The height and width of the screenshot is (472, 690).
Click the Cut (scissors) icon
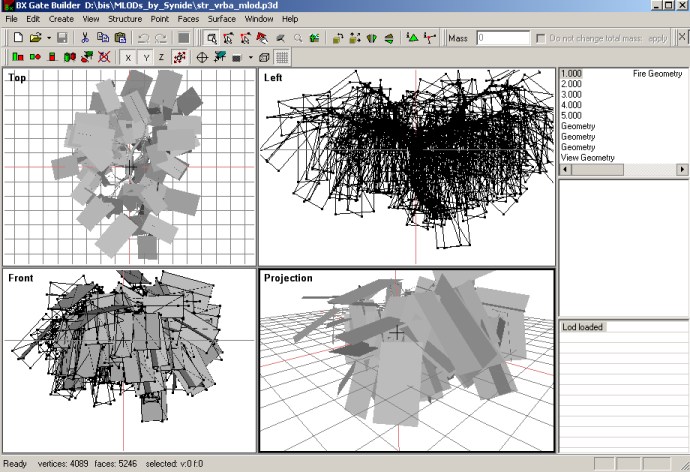[85, 38]
